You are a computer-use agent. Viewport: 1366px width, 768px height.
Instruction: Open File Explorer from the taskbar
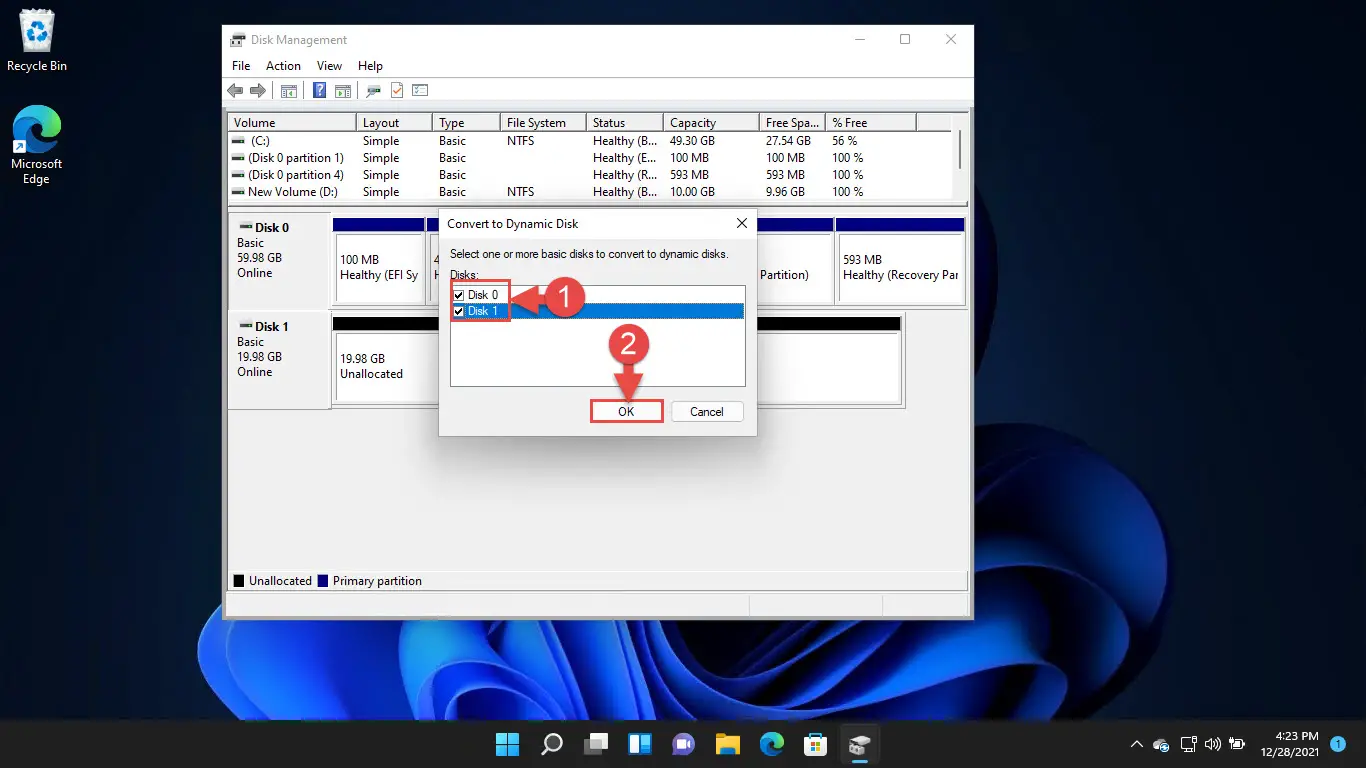[728, 744]
